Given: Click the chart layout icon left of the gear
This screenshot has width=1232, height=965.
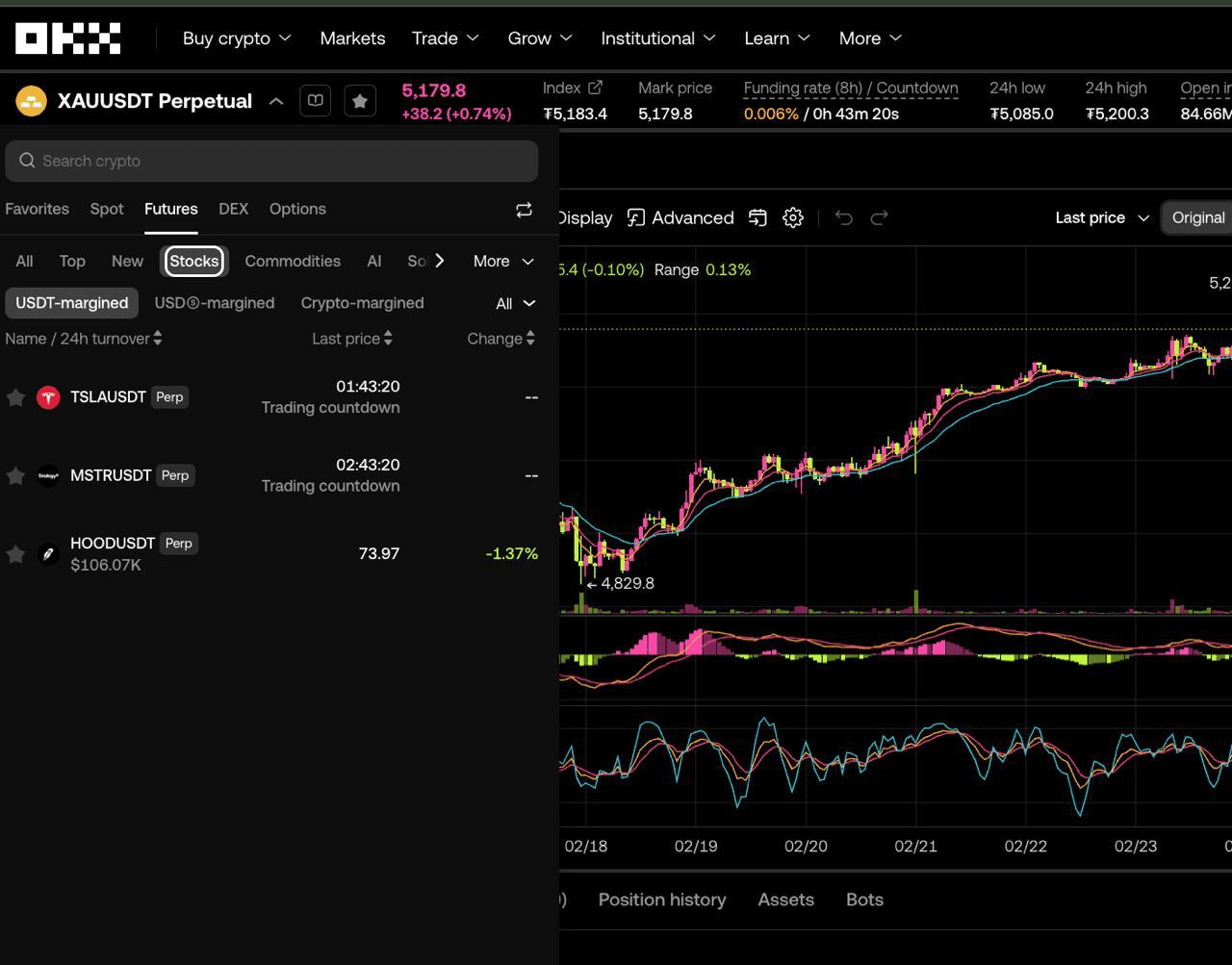Looking at the screenshot, I should (x=757, y=217).
